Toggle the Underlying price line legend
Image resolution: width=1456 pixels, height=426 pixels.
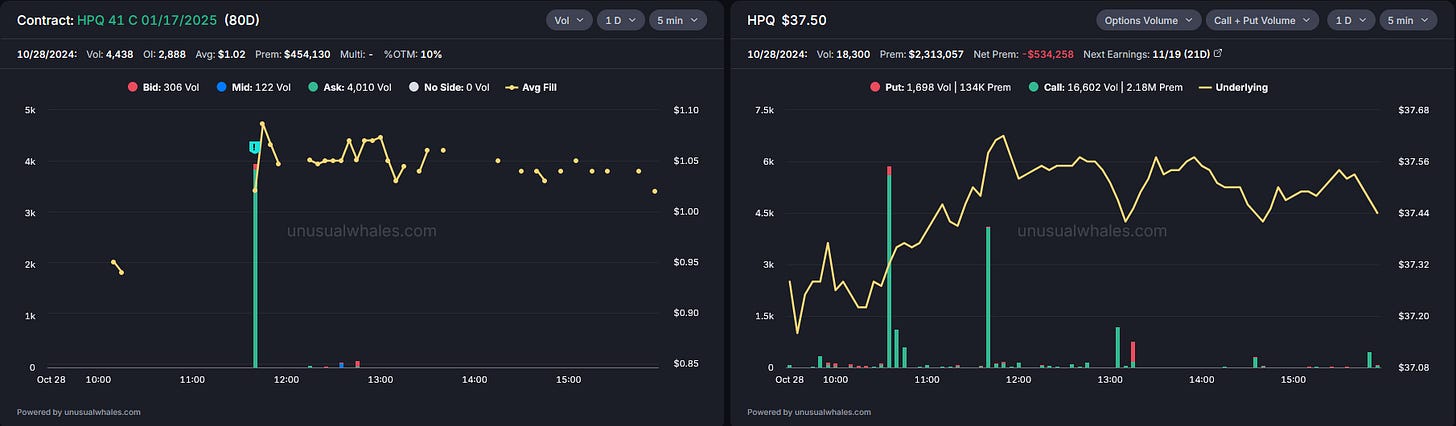point(1231,87)
